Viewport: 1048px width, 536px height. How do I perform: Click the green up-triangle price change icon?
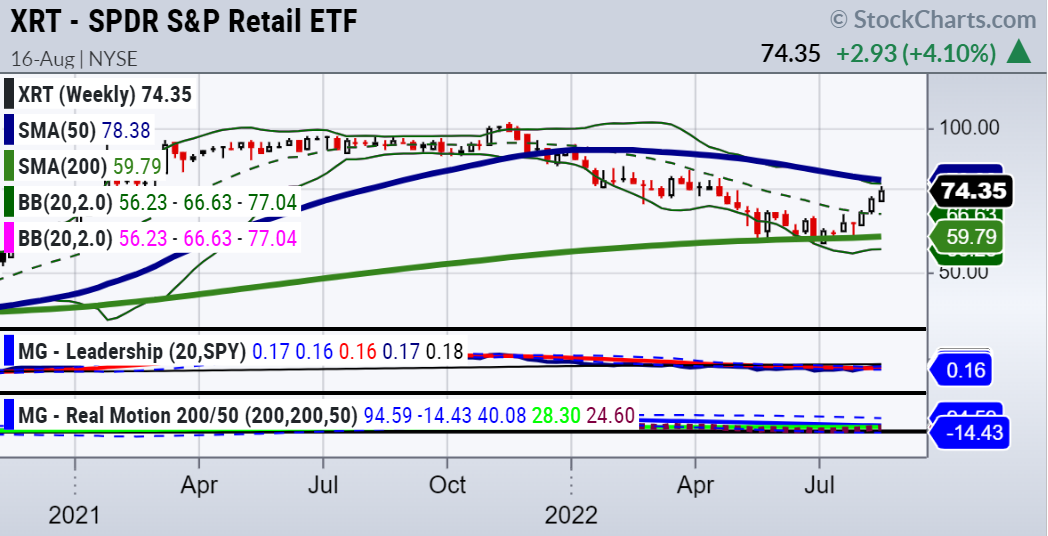(x=1019, y=52)
